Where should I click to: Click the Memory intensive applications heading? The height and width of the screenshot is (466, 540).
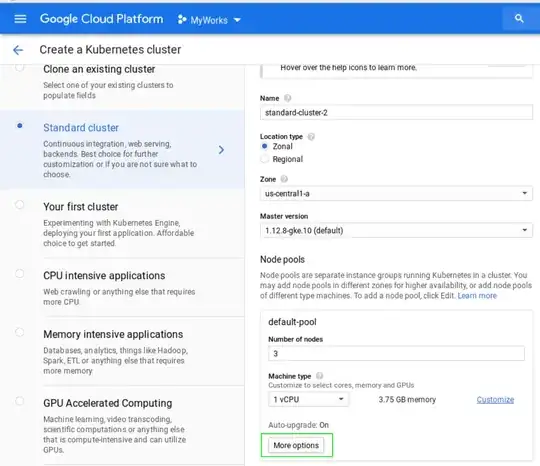[x=113, y=334]
